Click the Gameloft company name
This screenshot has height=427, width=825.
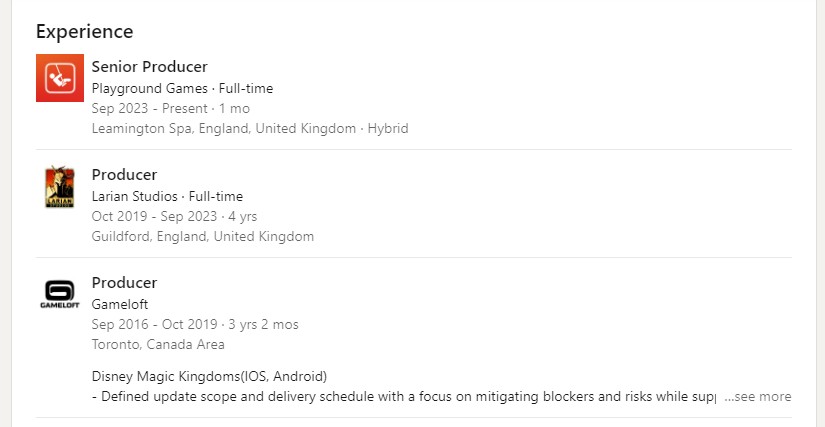coord(120,304)
